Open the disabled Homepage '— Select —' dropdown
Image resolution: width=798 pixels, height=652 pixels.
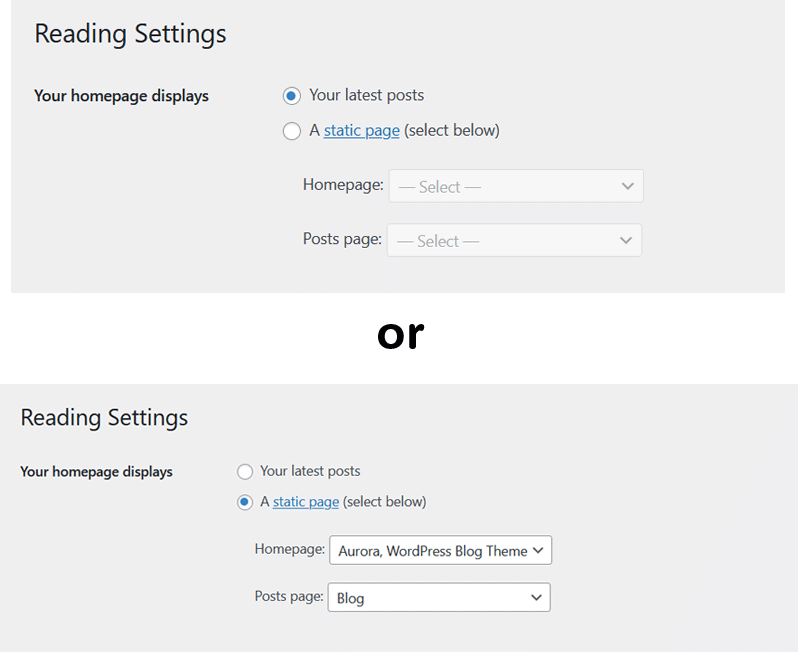(x=516, y=186)
